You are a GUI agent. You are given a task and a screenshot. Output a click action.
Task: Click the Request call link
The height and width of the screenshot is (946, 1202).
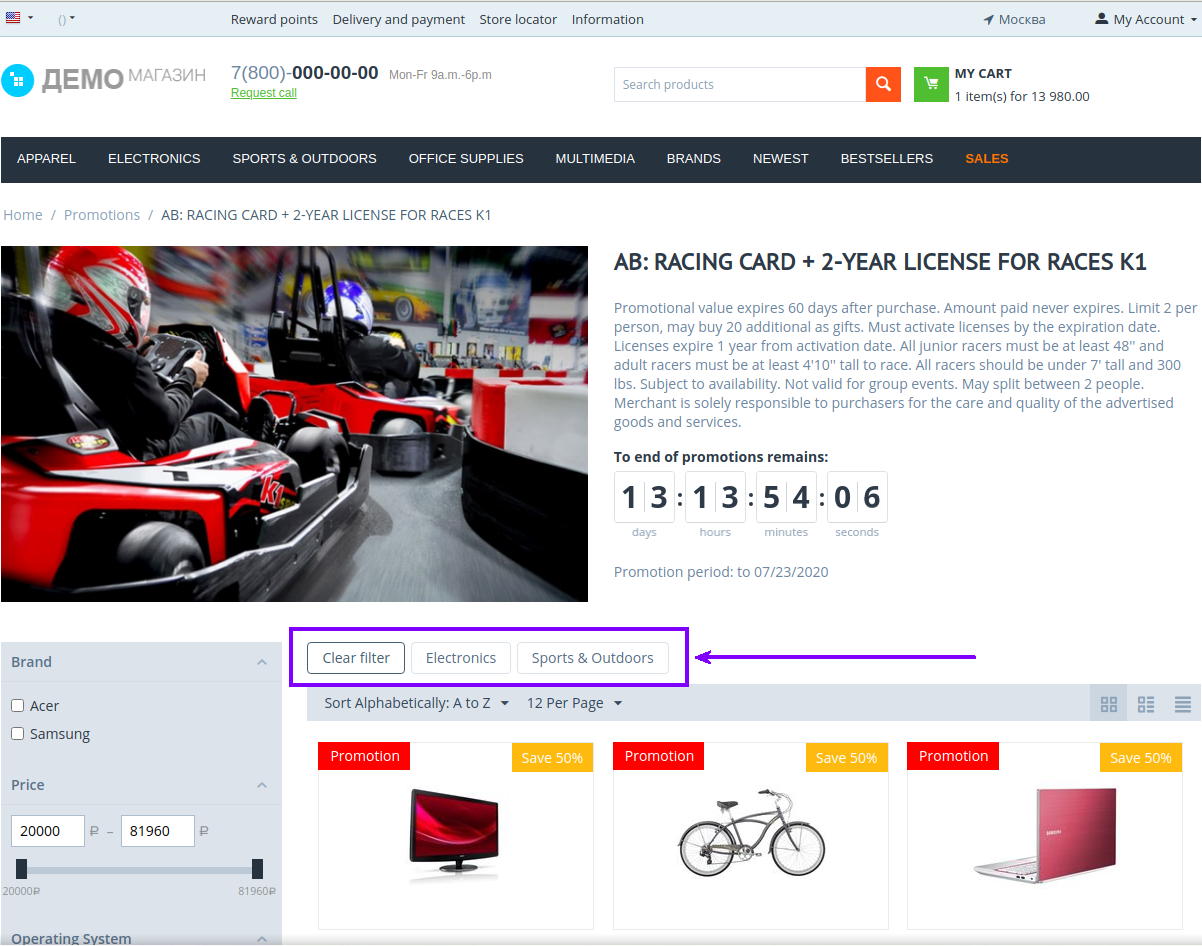(263, 93)
